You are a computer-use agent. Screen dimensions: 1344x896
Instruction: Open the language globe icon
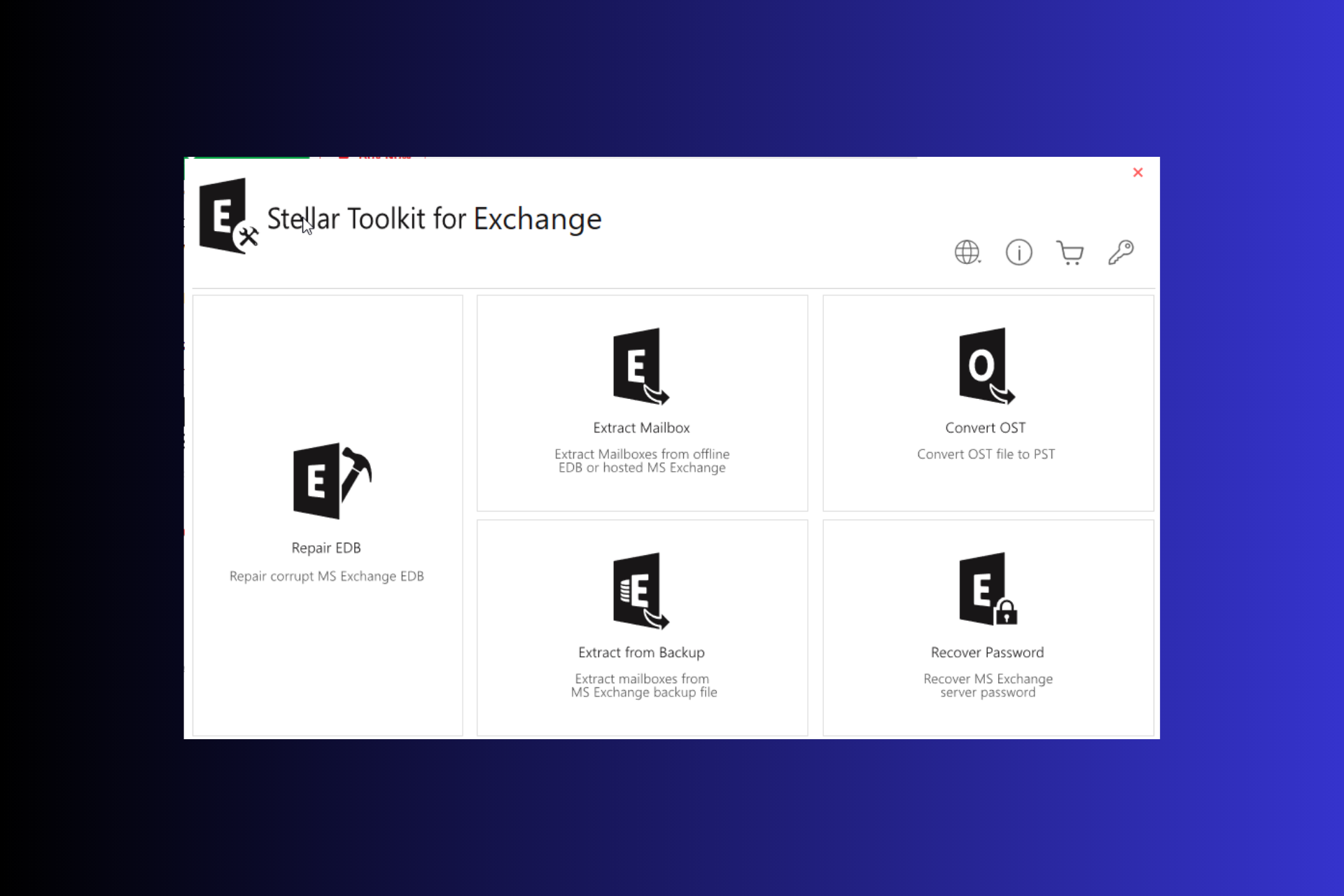tap(967, 252)
